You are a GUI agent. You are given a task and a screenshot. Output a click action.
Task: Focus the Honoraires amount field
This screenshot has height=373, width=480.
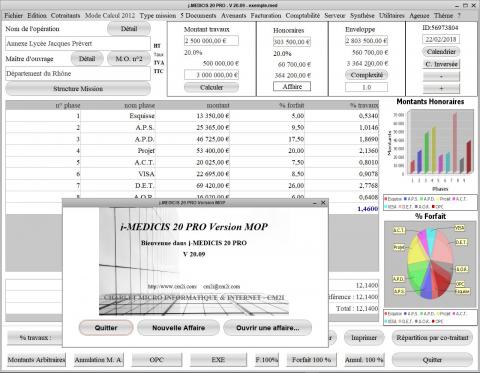pyautogui.click(x=292, y=42)
